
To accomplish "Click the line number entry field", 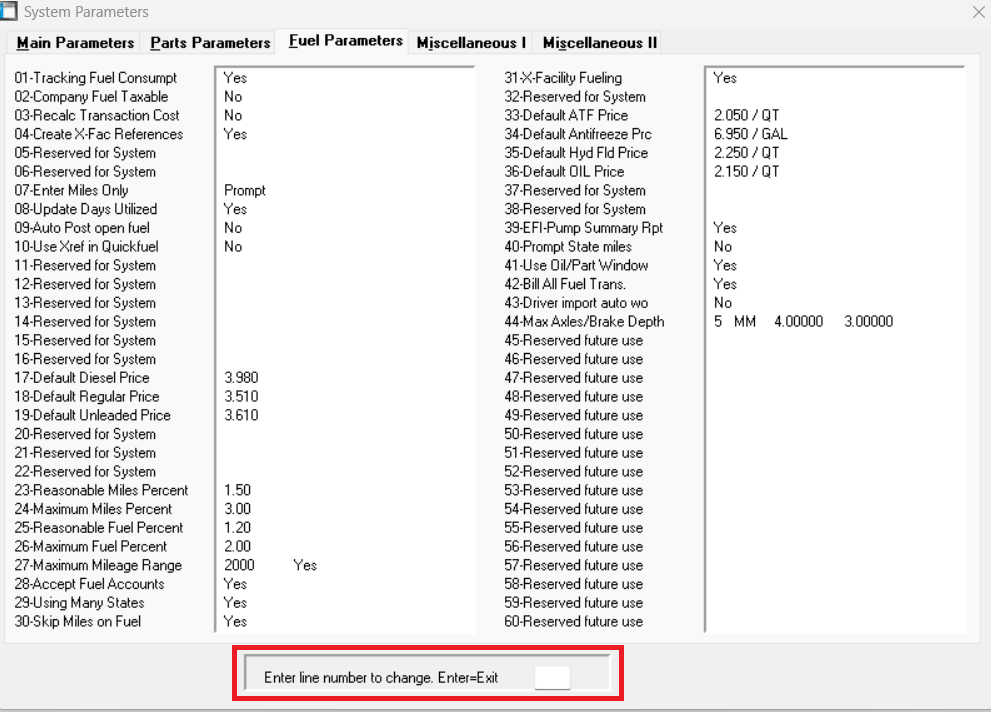I will tap(552, 677).
